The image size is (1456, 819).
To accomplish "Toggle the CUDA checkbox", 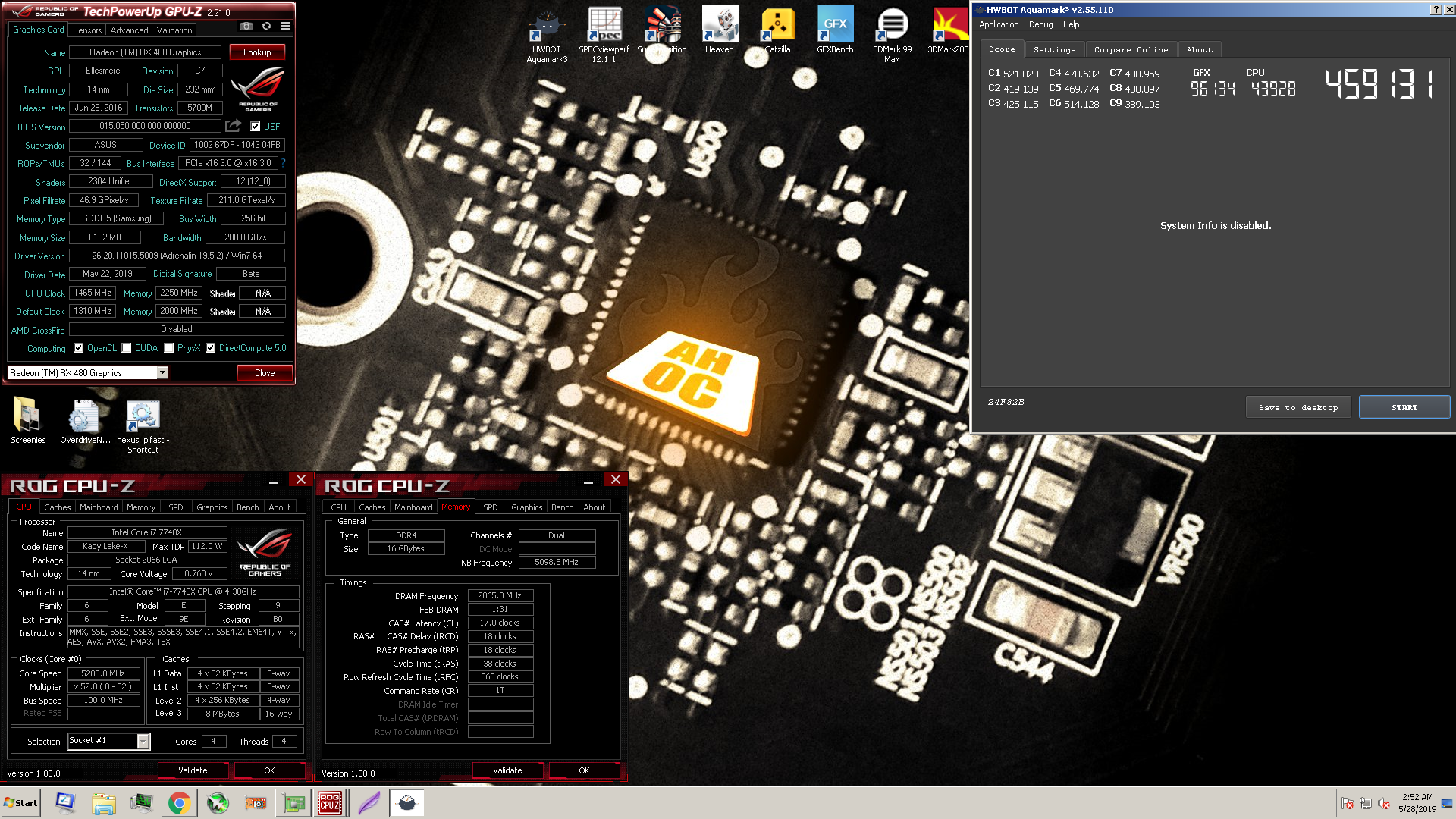I will coord(127,348).
